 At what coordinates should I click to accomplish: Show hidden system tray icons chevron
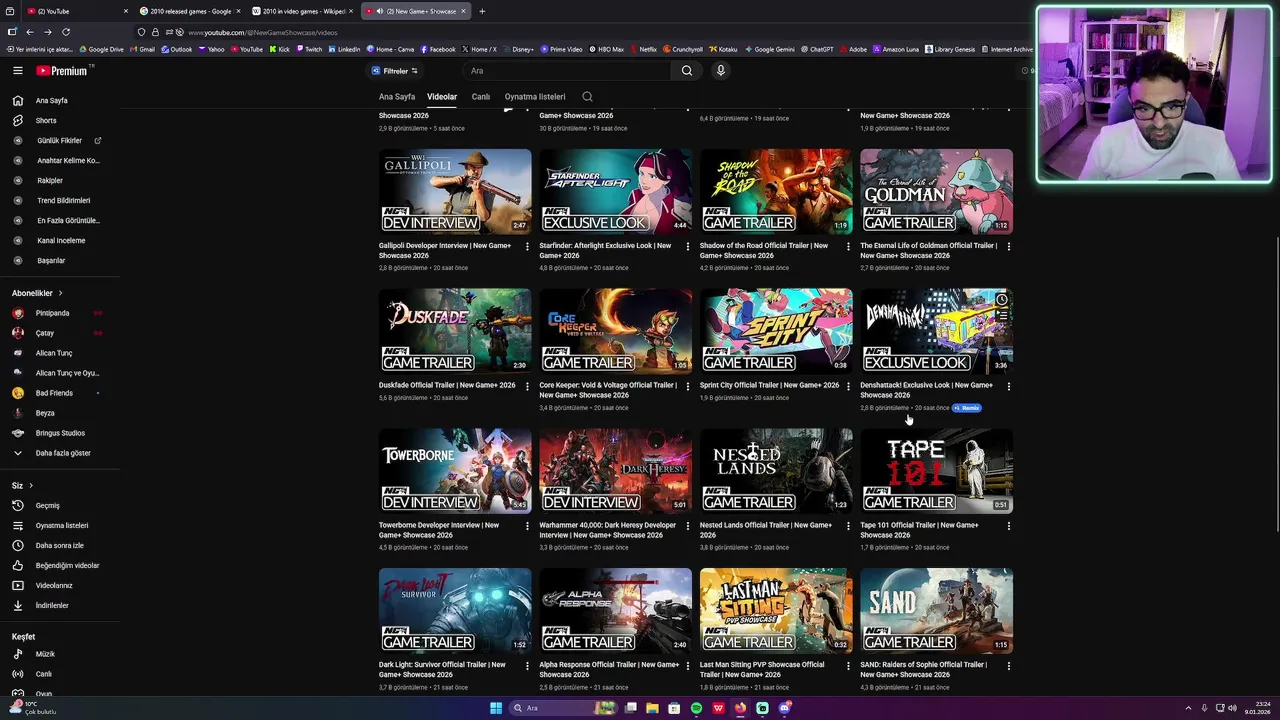click(1188, 708)
